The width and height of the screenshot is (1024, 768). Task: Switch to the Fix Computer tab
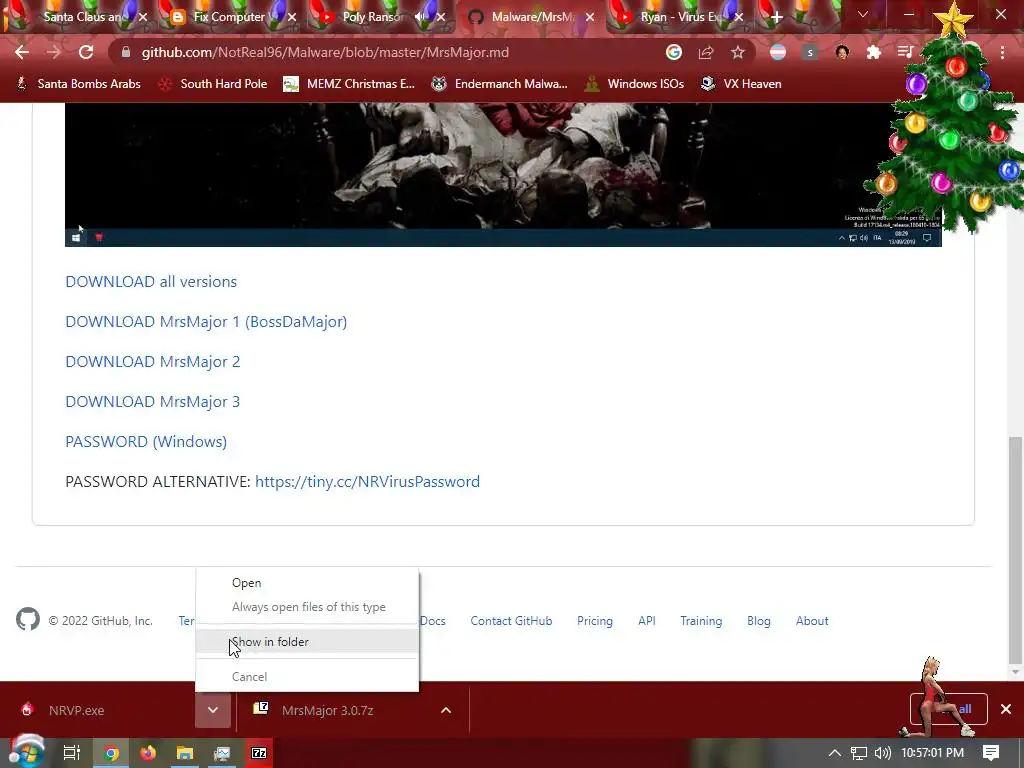coord(229,17)
